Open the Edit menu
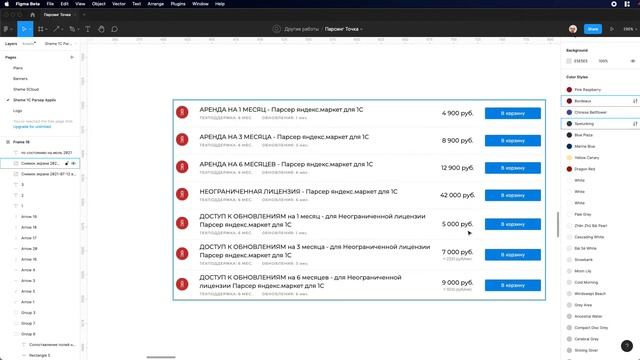This screenshot has width=640, height=360. point(64,4)
